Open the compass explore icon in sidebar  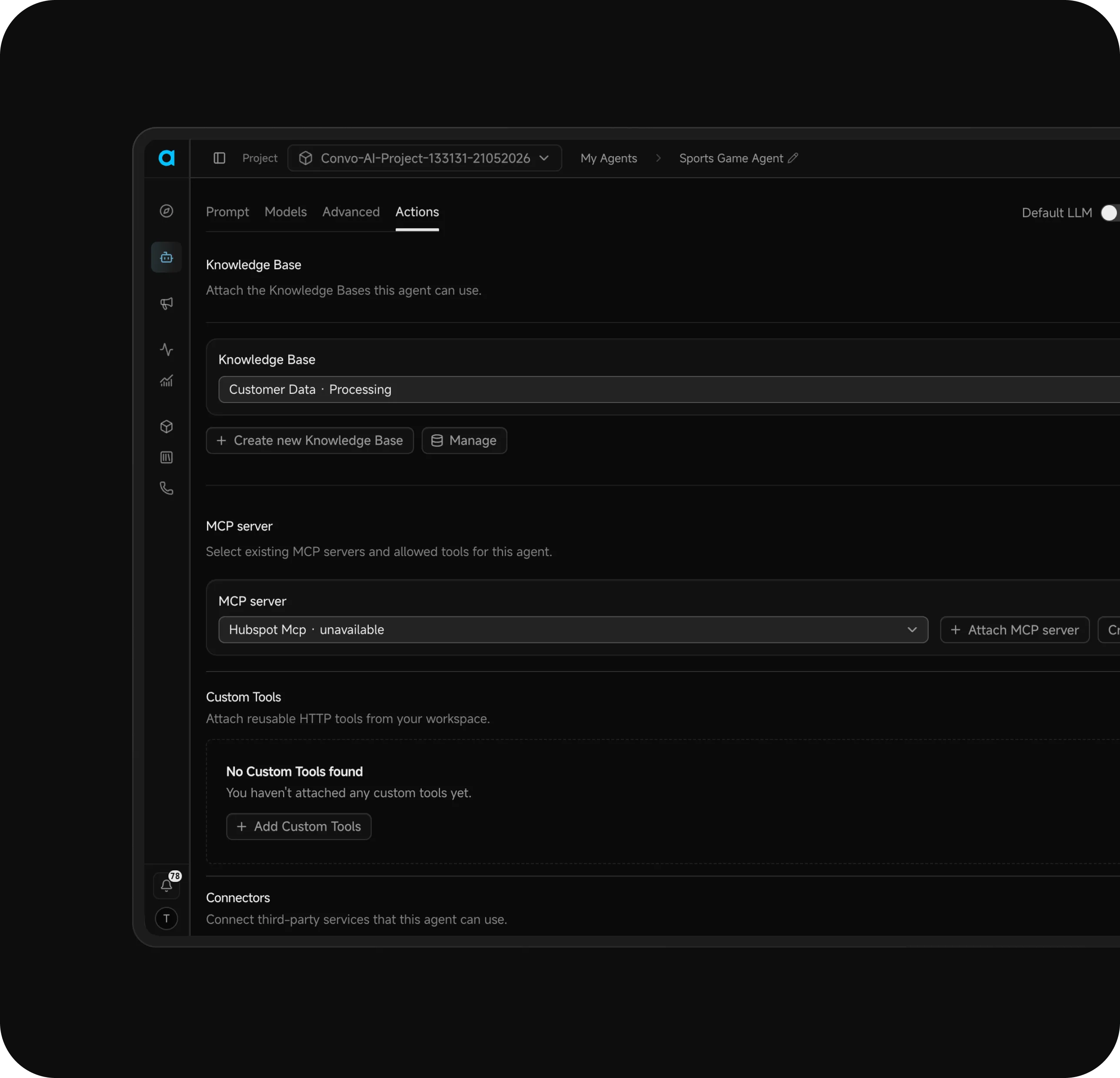(x=166, y=211)
